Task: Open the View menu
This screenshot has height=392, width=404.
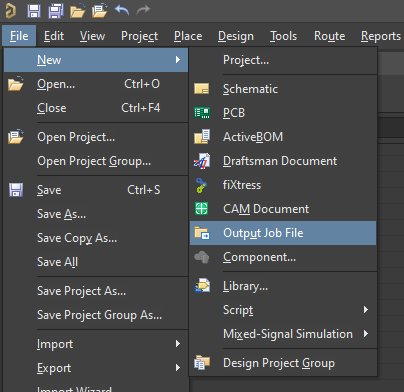Action: coord(92,36)
